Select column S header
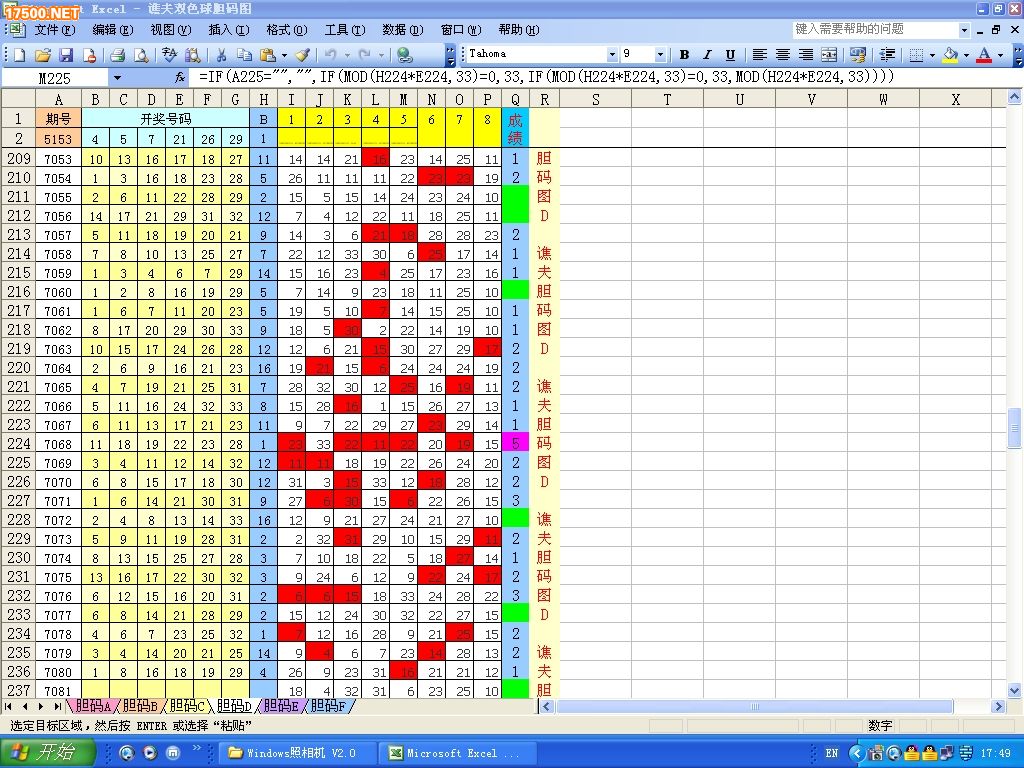The image size is (1024, 768). [596, 99]
